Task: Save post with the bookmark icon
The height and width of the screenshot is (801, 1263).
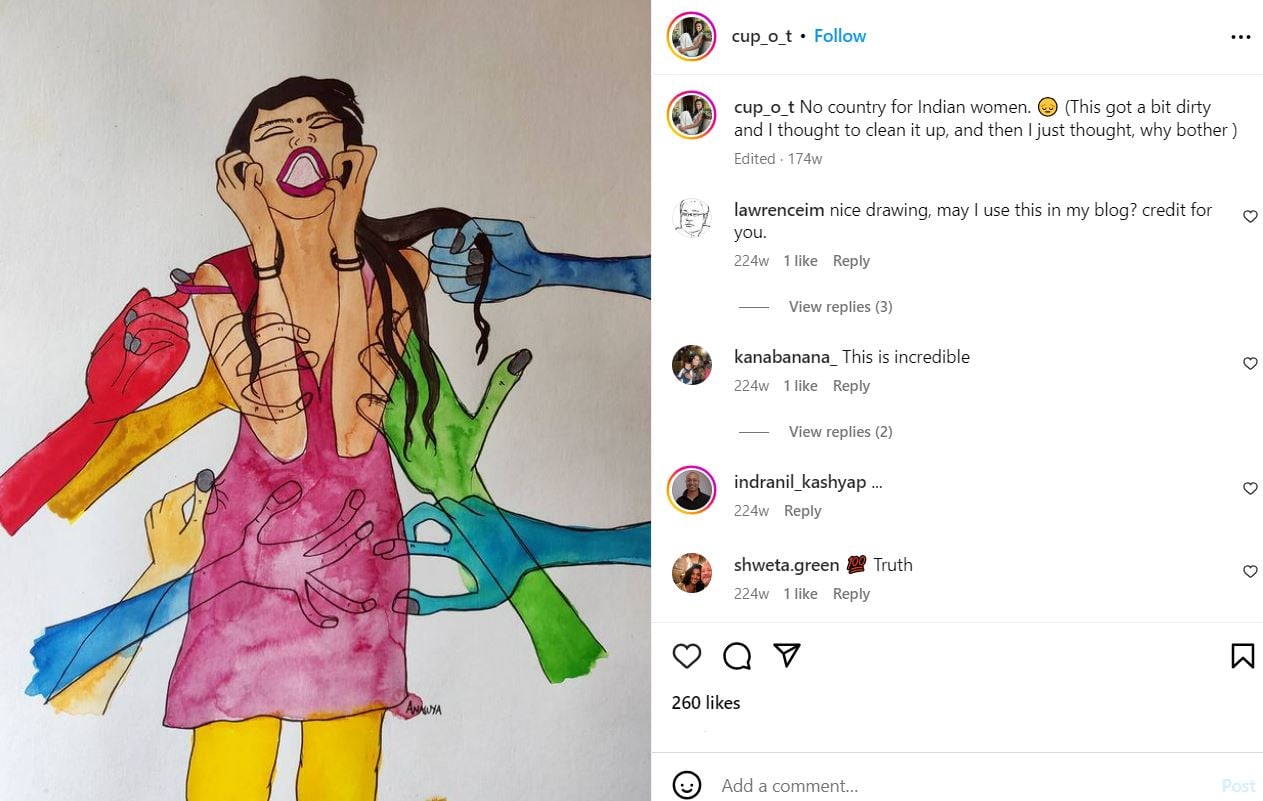Action: point(1242,656)
